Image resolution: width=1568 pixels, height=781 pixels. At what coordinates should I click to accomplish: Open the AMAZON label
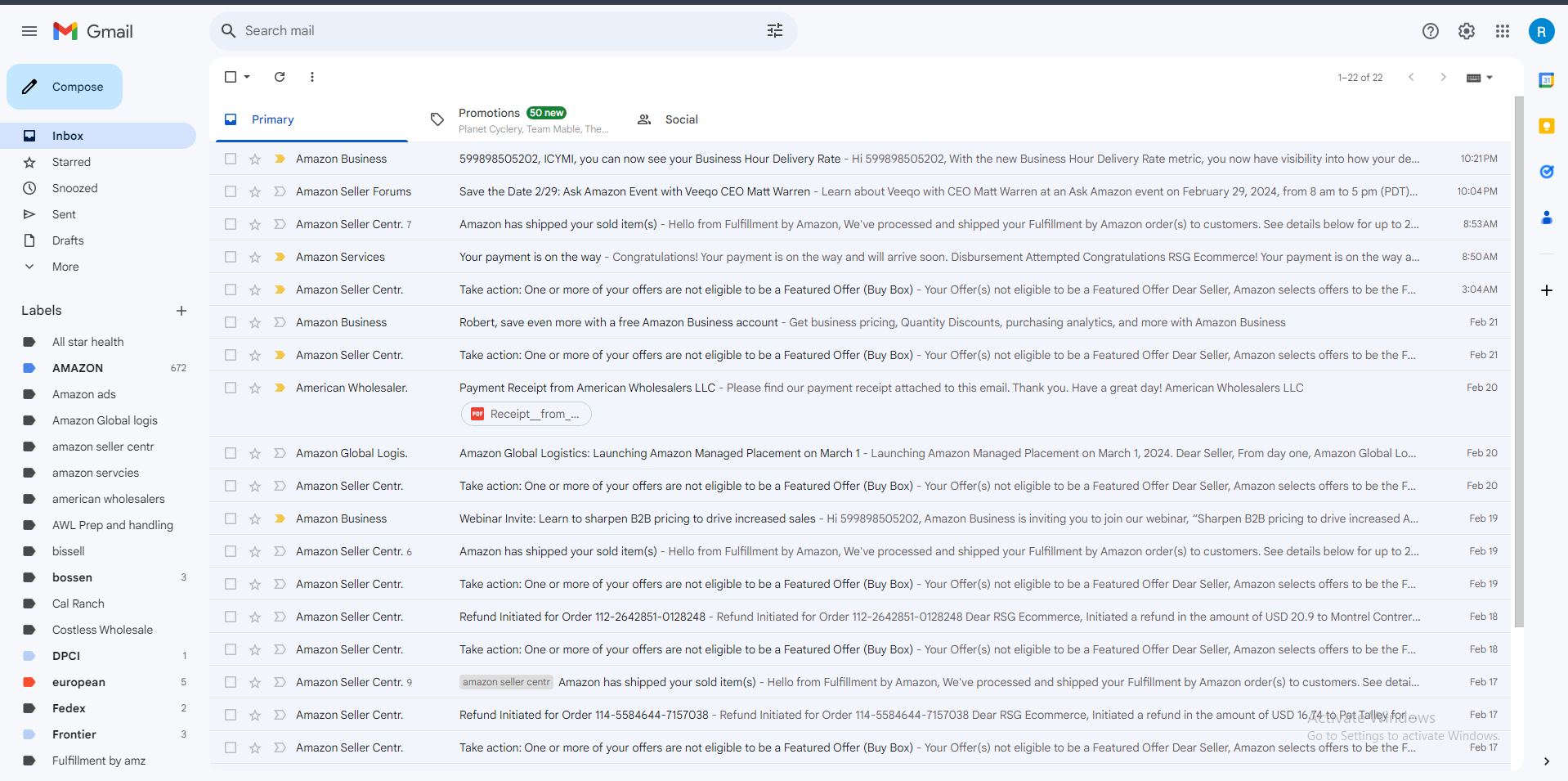tap(78, 368)
